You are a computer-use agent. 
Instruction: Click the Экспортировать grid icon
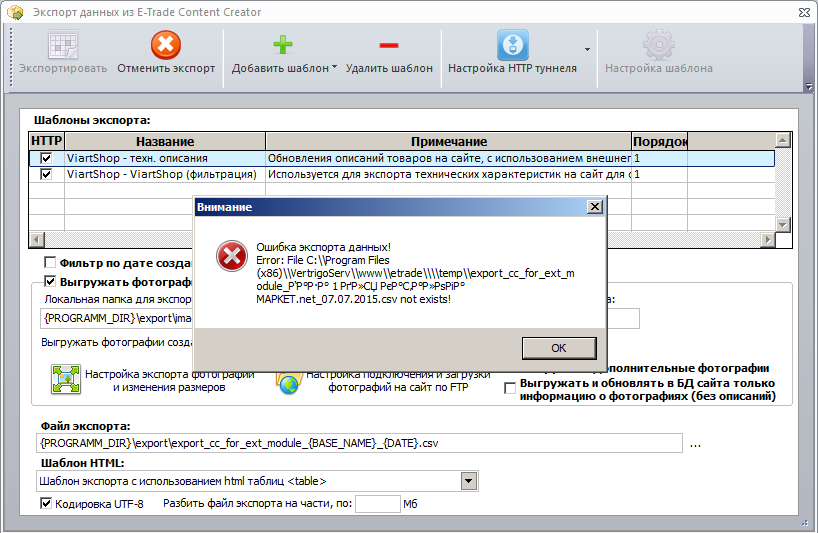click(63, 44)
